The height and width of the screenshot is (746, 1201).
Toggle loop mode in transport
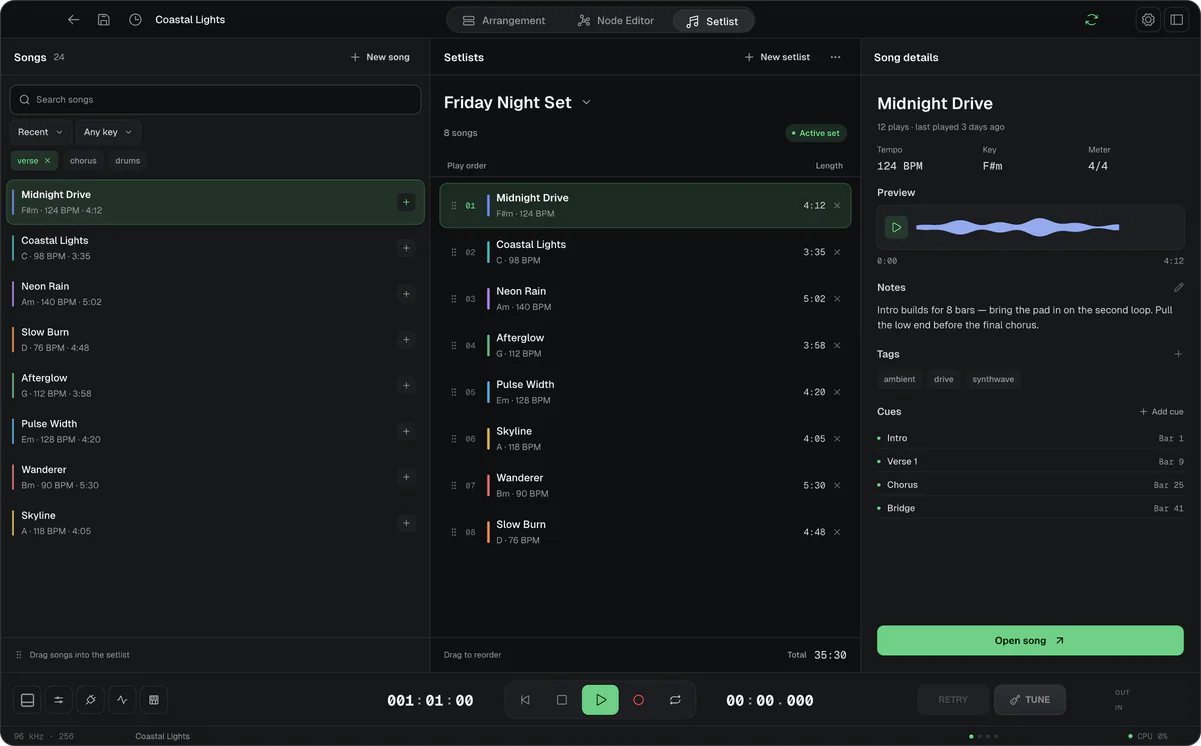coord(675,700)
